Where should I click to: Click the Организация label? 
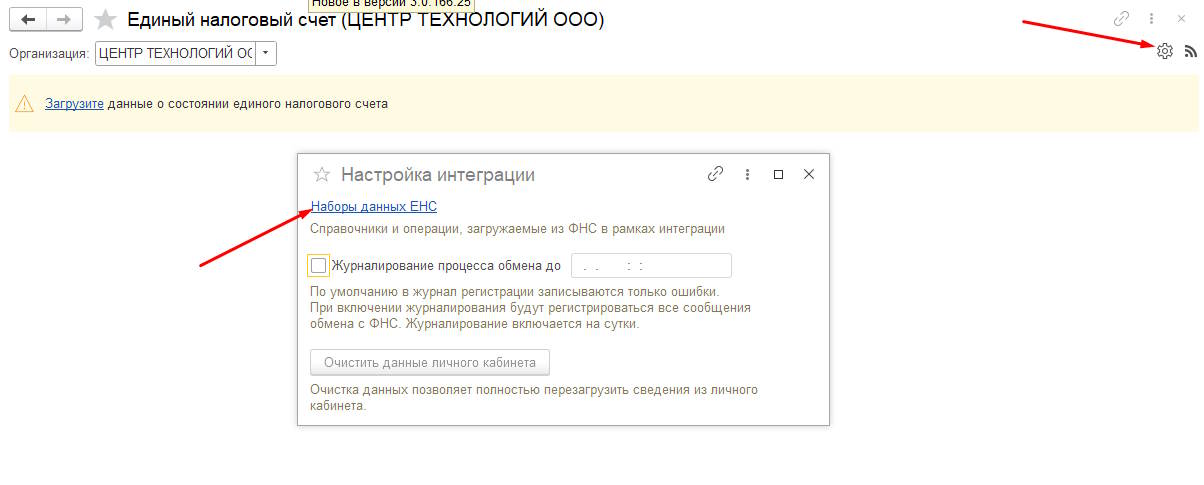[x=49, y=54]
